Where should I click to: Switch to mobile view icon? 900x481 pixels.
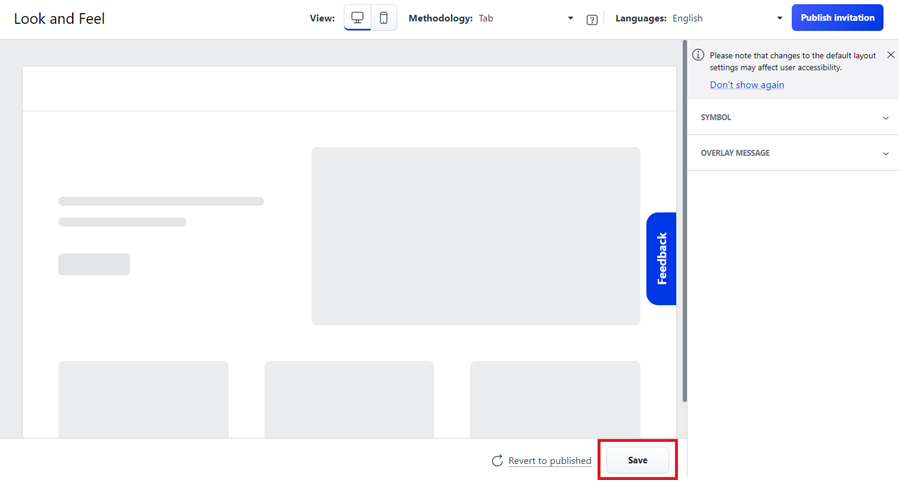383,18
